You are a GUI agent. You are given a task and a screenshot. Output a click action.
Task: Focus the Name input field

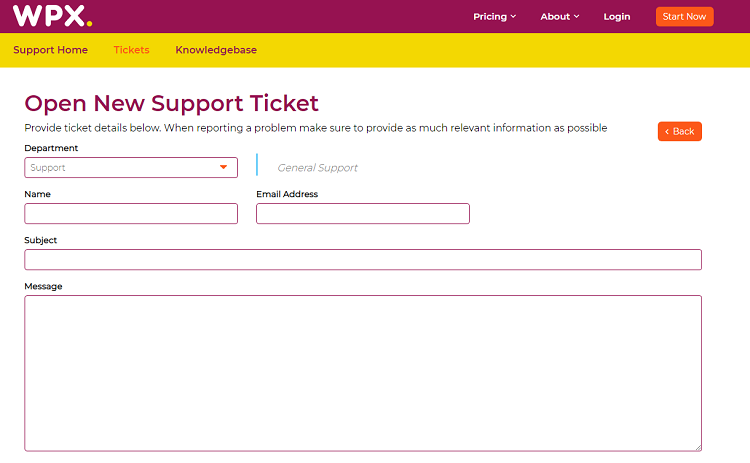coord(131,213)
